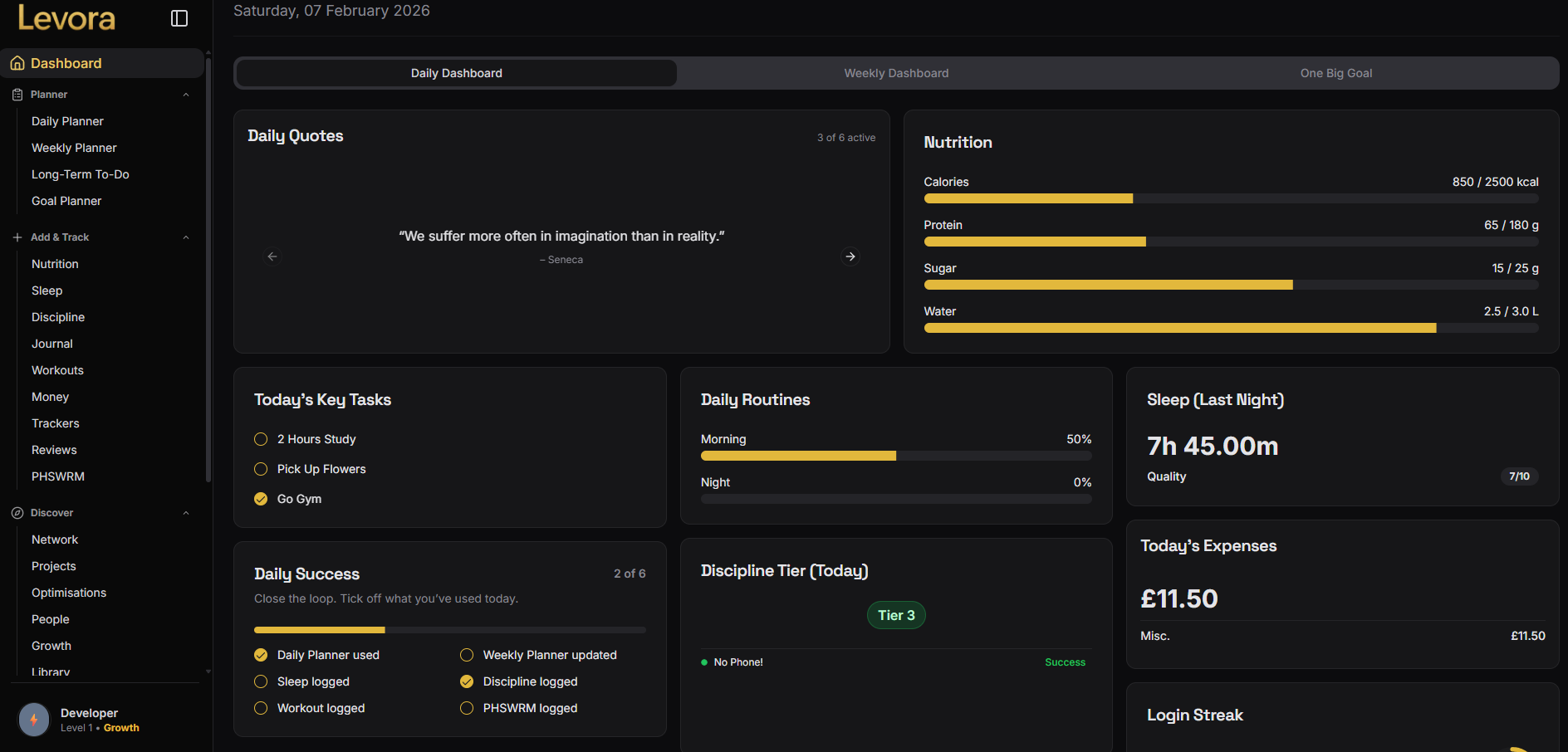This screenshot has width=1568, height=752.
Task: Open the Nutrition tracker from the sidebar
Action: click(55, 264)
